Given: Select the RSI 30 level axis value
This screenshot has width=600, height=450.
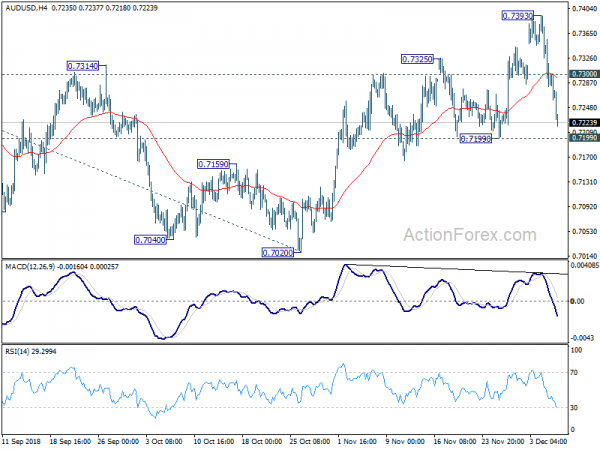Looking at the screenshot, I should tap(576, 408).
